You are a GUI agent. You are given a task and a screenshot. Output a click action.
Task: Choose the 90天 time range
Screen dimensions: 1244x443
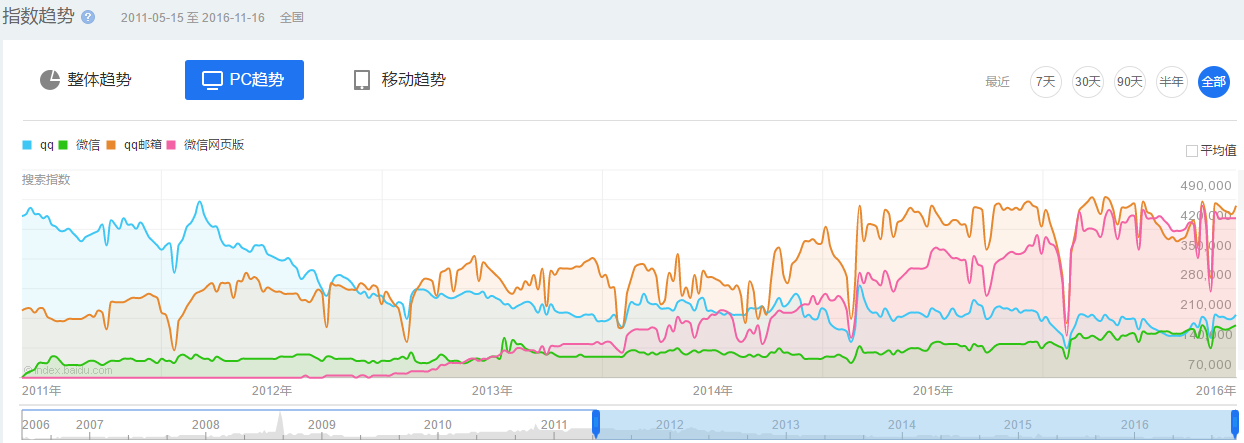pyautogui.click(x=1130, y=82)
